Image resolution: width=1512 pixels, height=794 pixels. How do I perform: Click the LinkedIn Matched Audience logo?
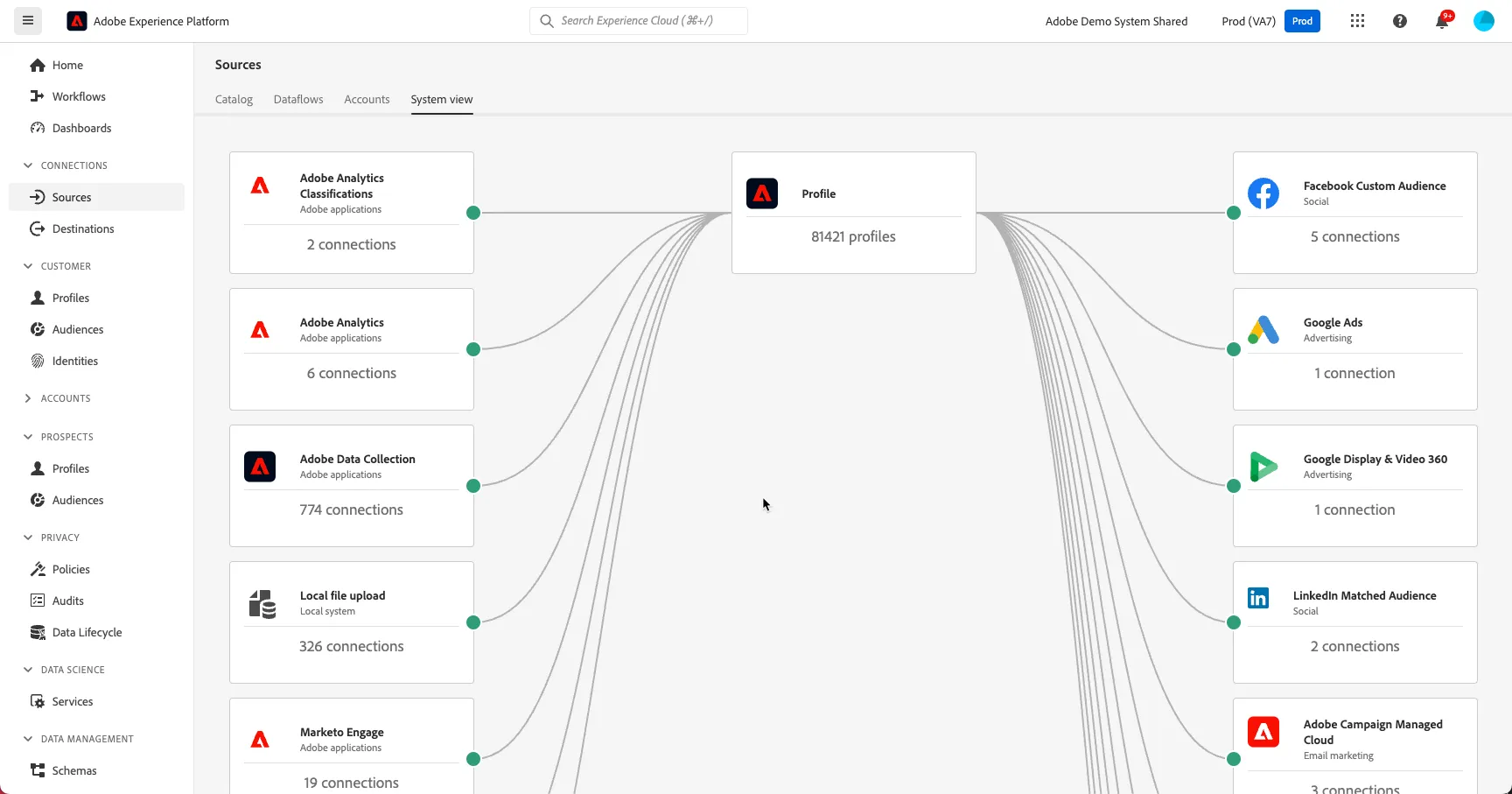(x=1258, y=598)
